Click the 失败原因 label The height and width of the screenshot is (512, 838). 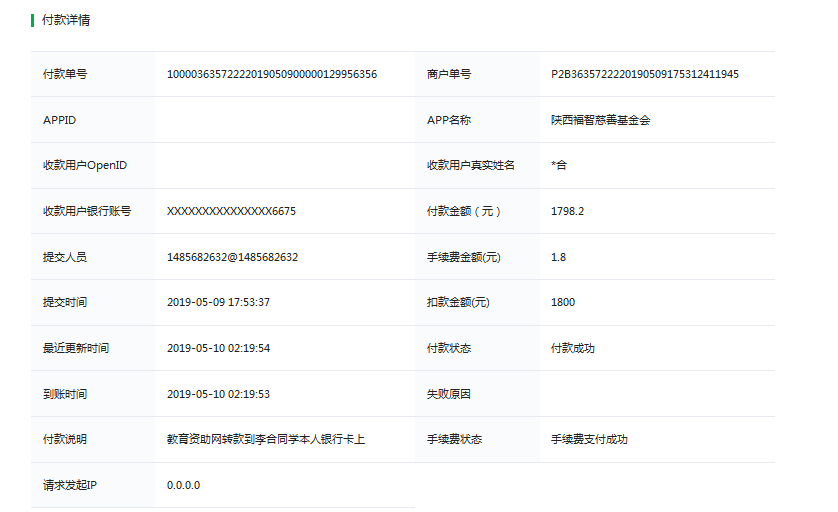(449, 394)
